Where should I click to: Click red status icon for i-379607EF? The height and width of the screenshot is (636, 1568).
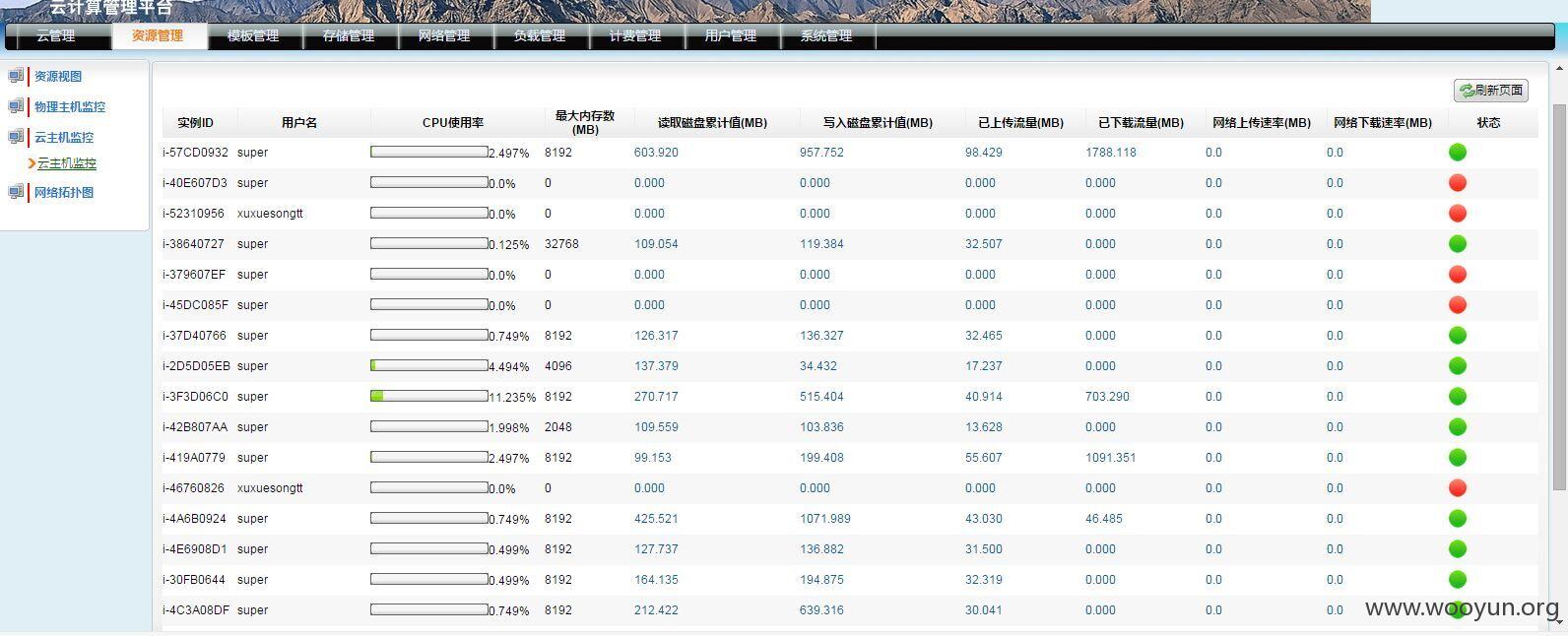[1458, 275]
